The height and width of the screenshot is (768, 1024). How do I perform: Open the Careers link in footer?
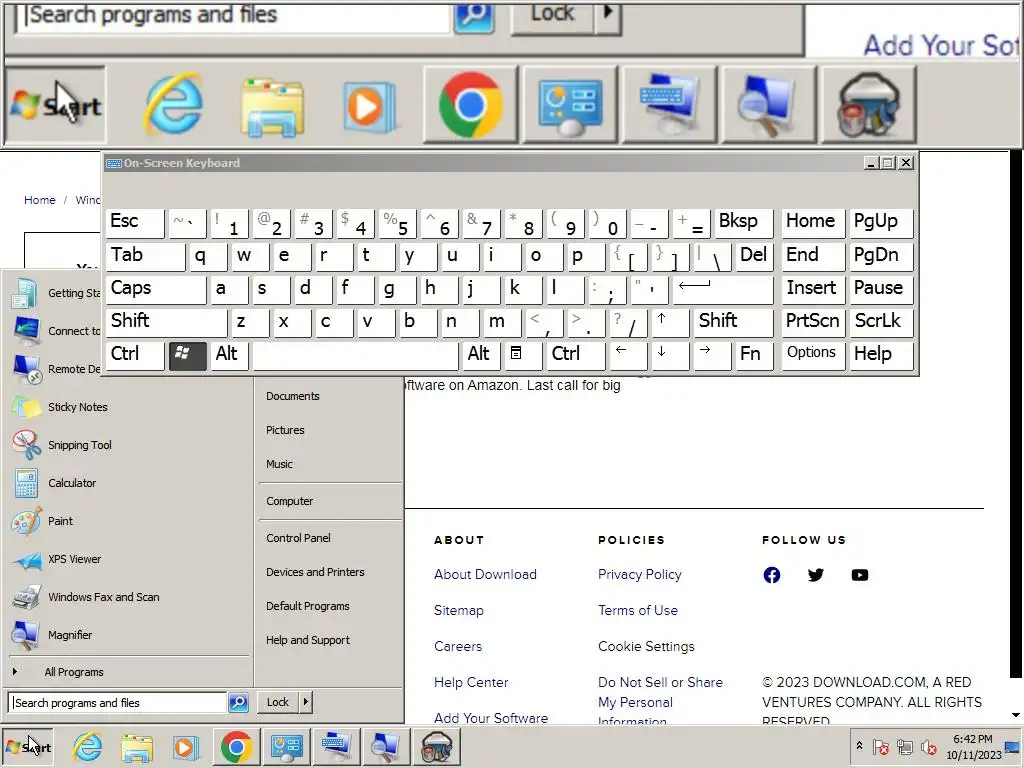pyautogui.click(x=458, y=647)
